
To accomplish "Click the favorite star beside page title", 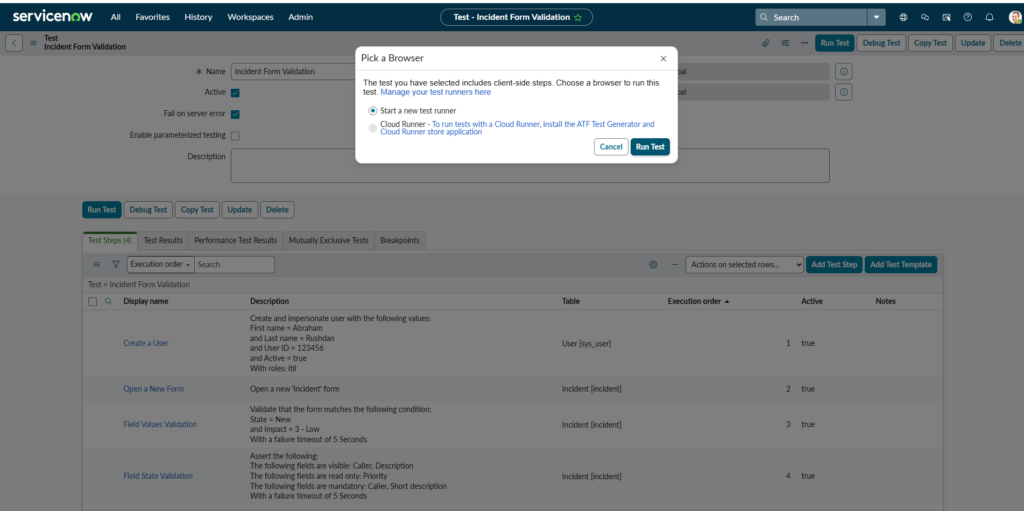I will [578, 17].
